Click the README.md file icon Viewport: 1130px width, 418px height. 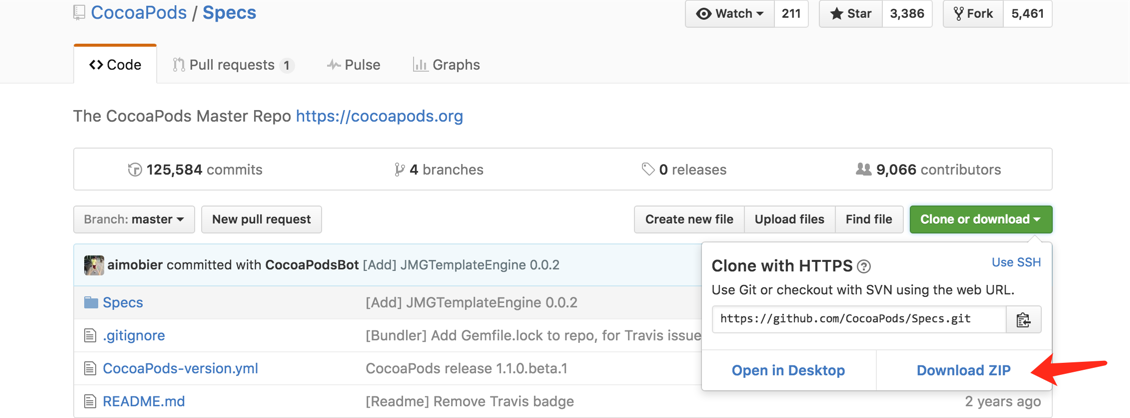[90, 401]
